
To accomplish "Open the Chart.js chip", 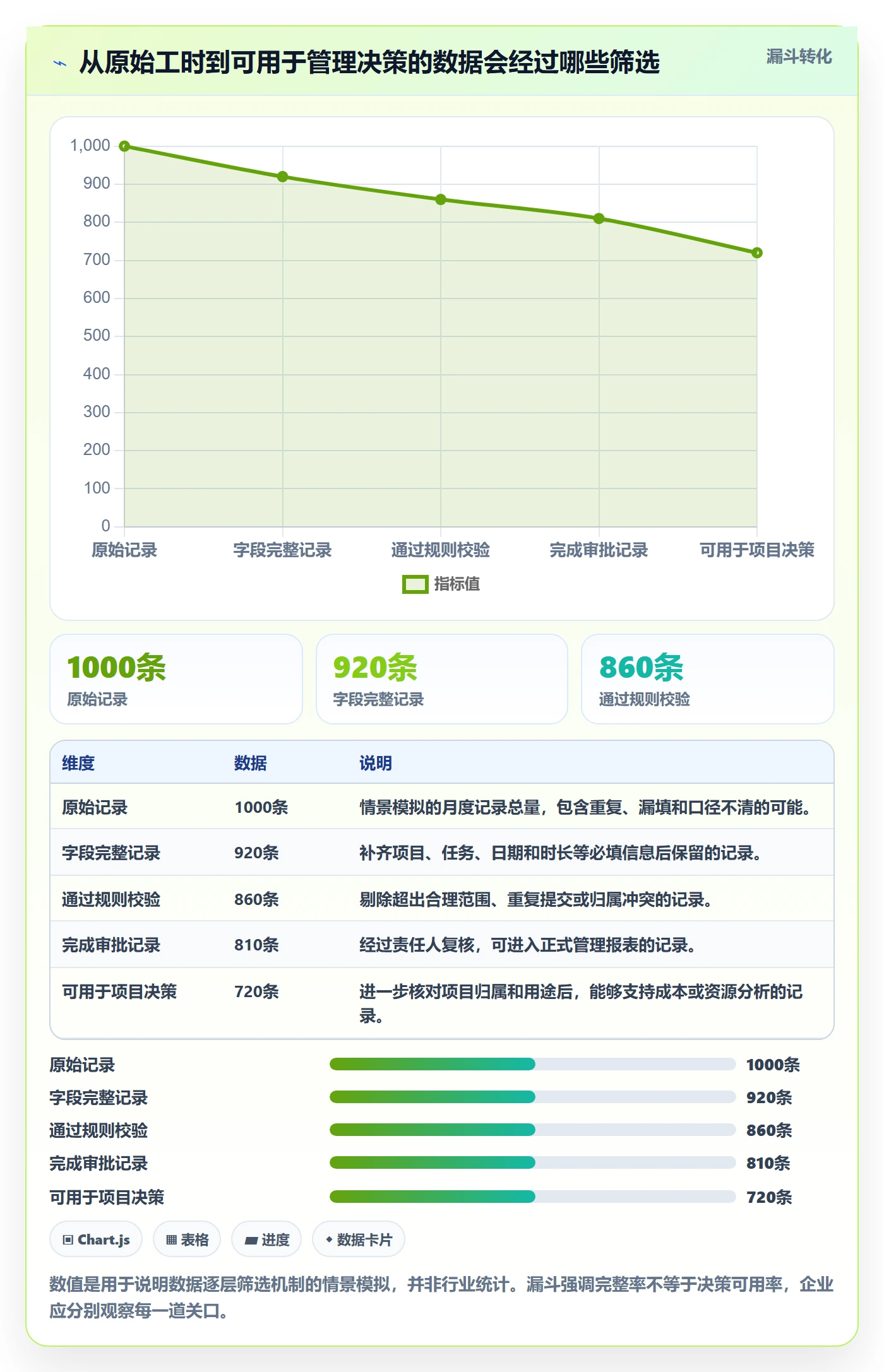I will coord(96,1239).
